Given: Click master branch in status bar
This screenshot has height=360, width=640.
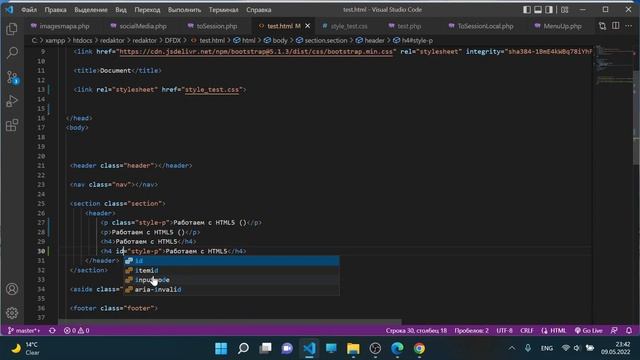Looking at the screenshot, I should tap(24, 331).
